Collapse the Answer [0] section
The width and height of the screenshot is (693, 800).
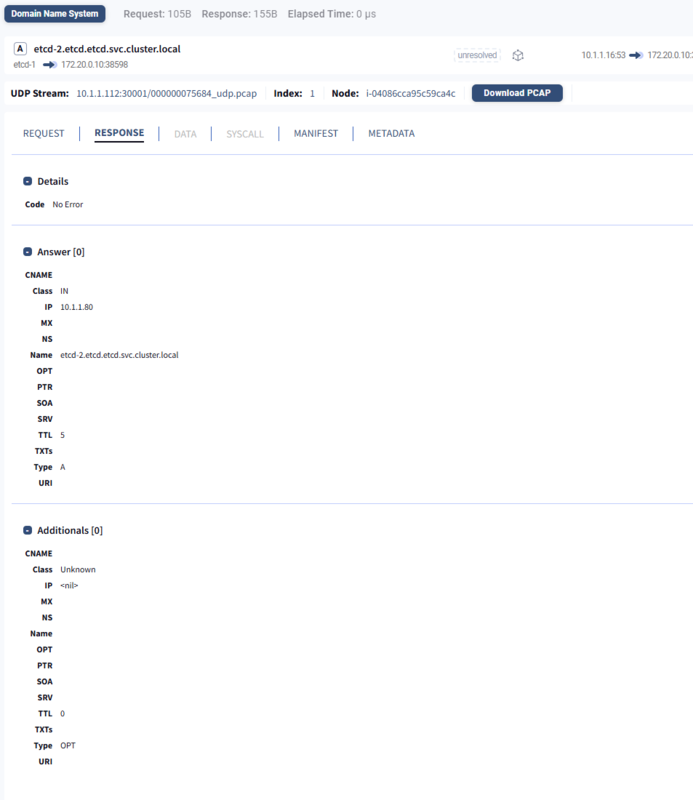tap(28, 252)
